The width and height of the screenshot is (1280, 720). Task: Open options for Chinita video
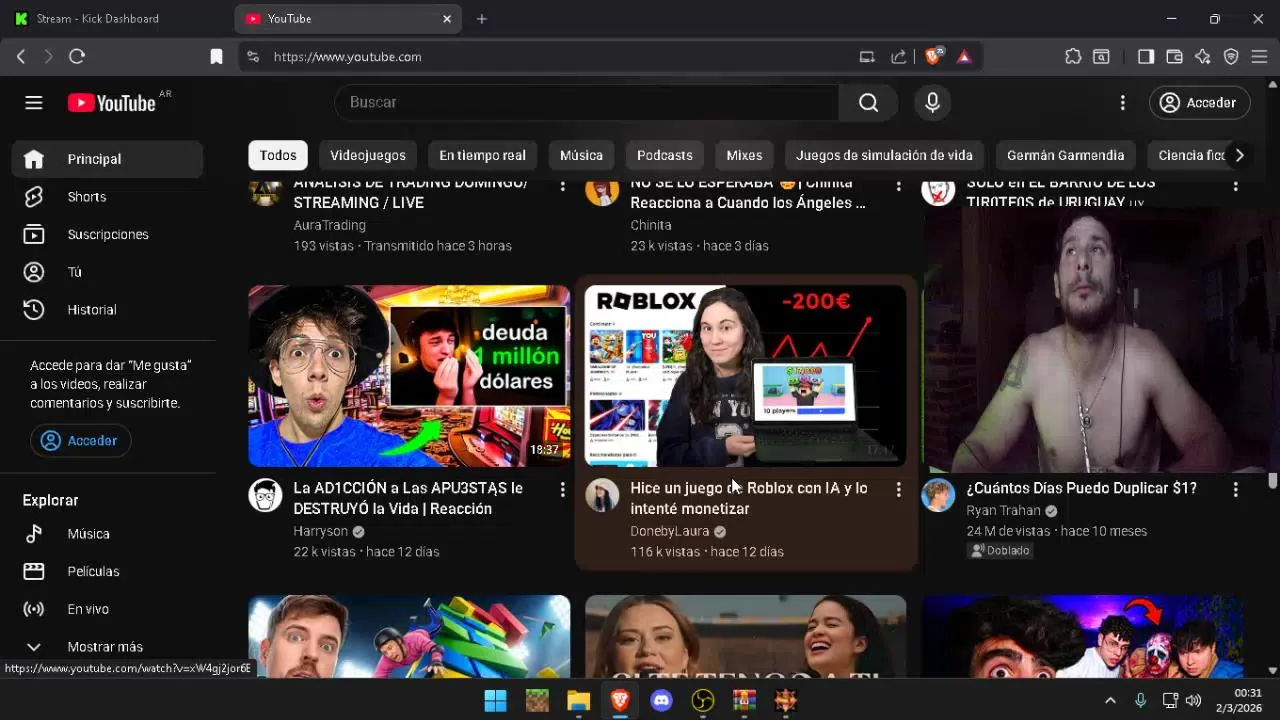pyautogui.click(x=898, y=186)
